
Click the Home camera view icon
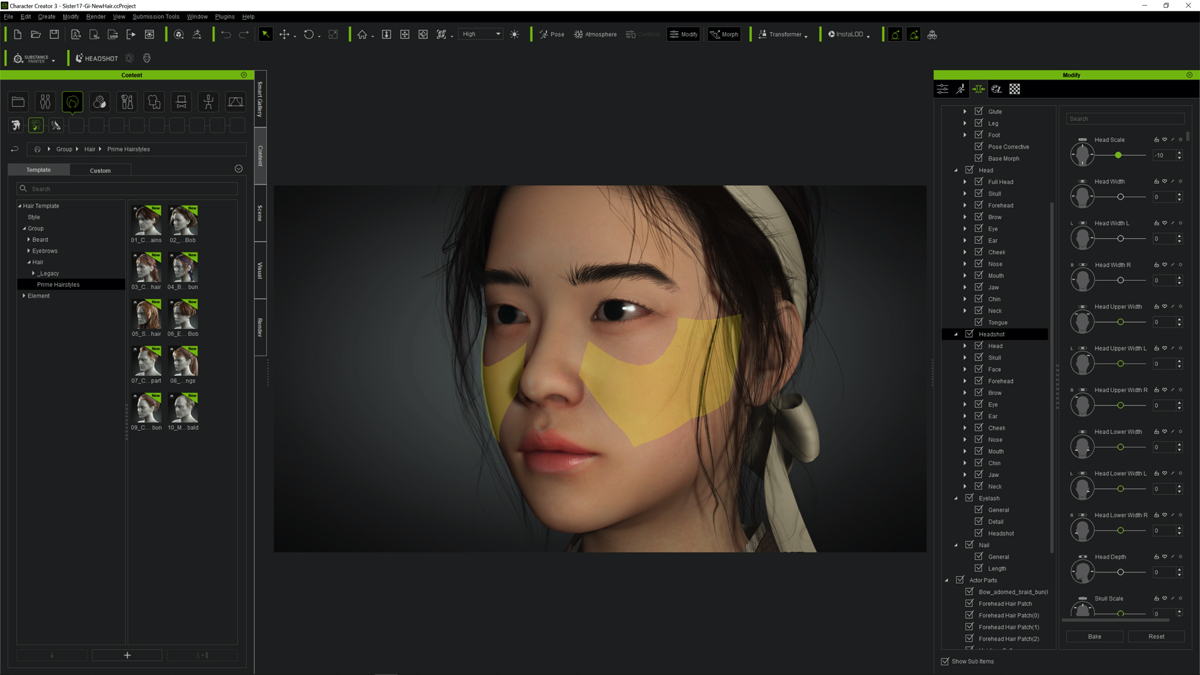click(362, 34)
